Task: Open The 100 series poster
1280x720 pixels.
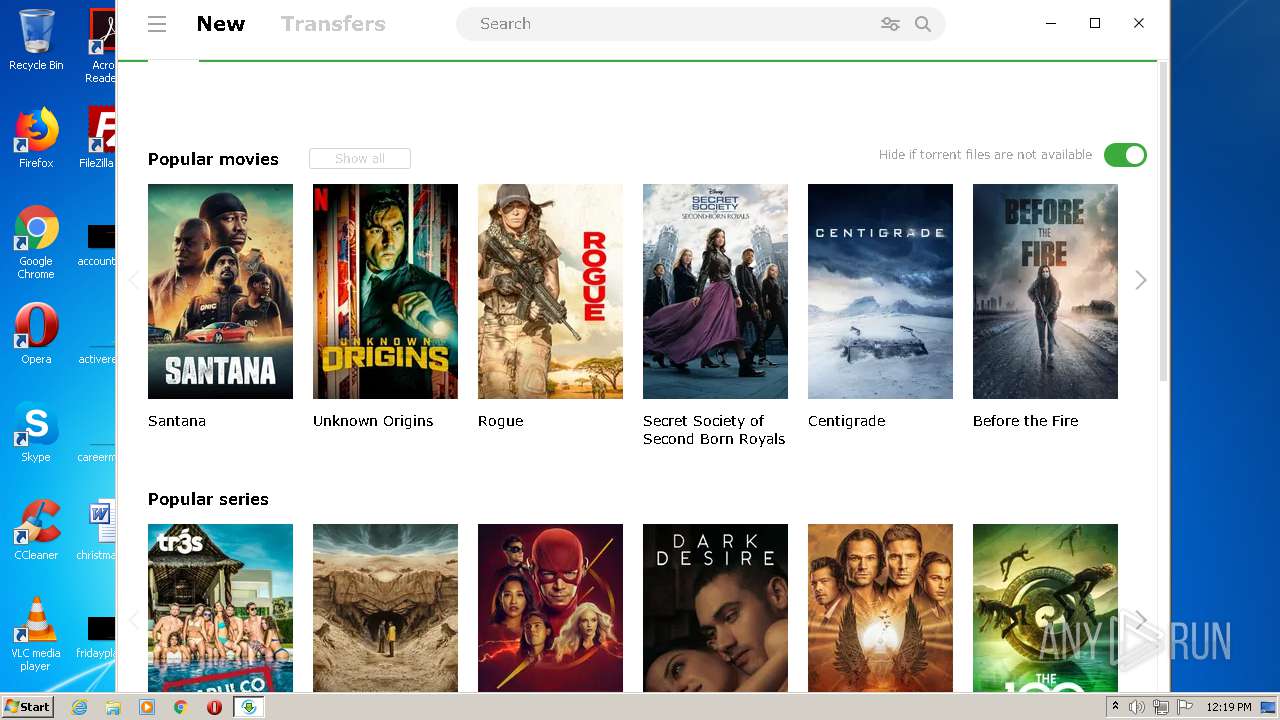Action: 1045,608
